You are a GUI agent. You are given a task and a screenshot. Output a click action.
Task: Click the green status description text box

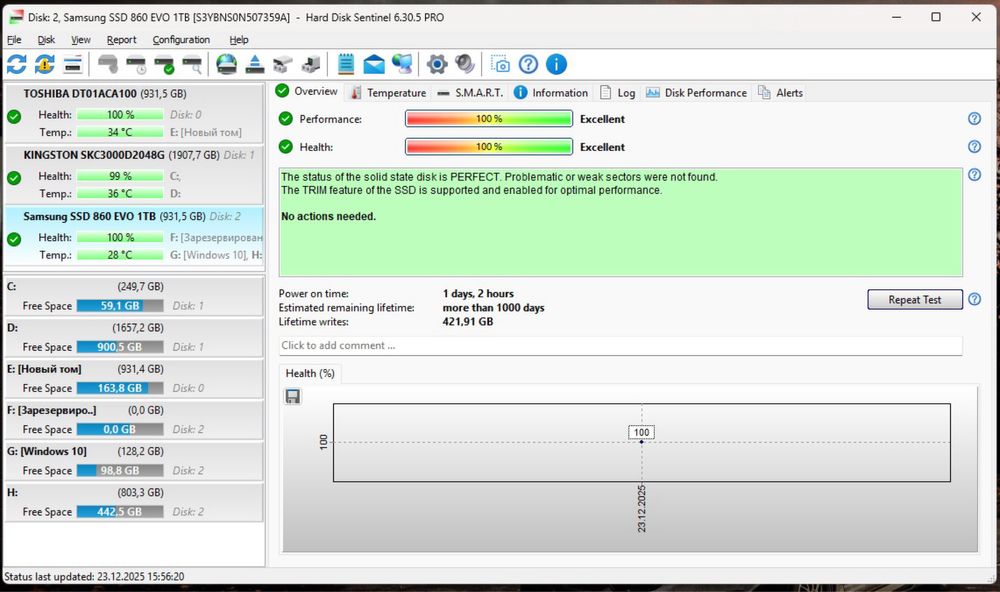[x=621, y=222]
